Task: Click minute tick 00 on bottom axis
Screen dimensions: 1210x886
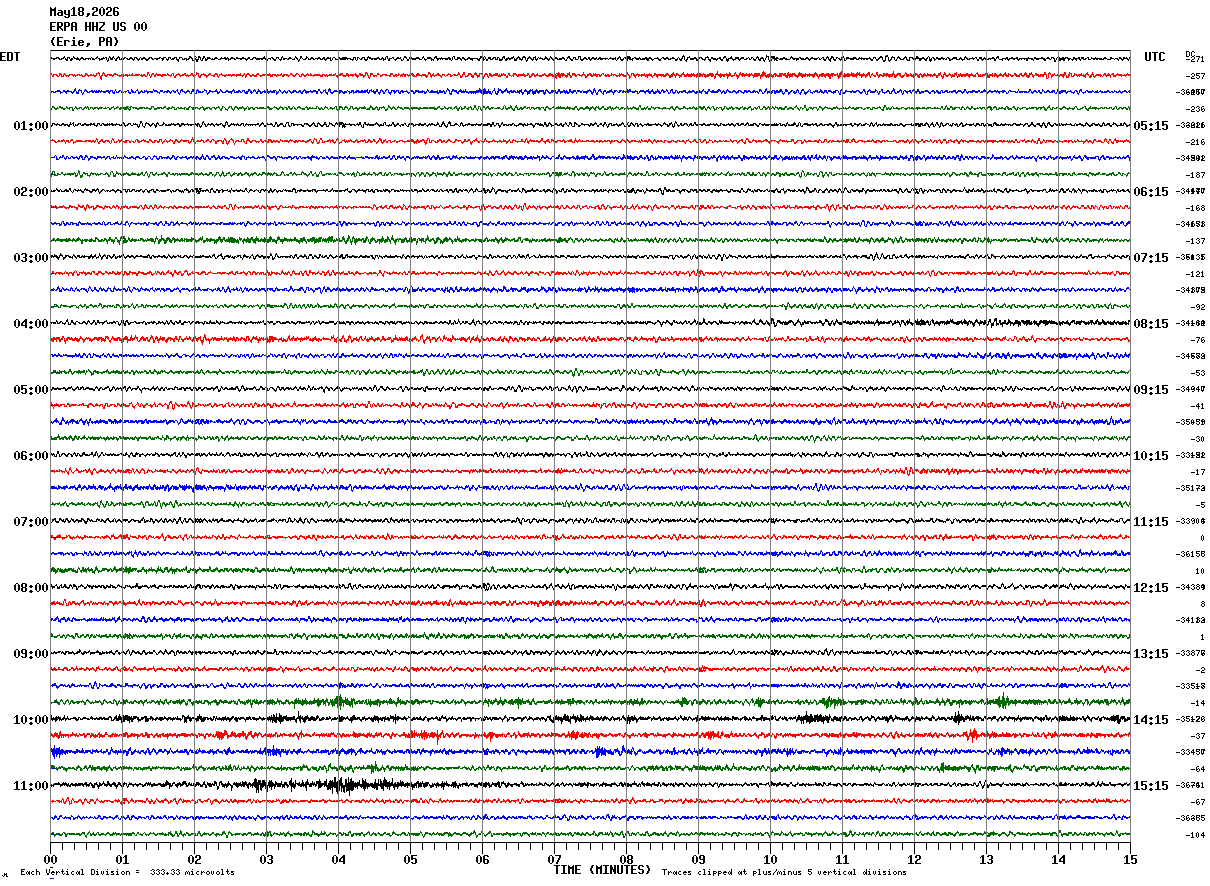Action: (x=50, y=859)
